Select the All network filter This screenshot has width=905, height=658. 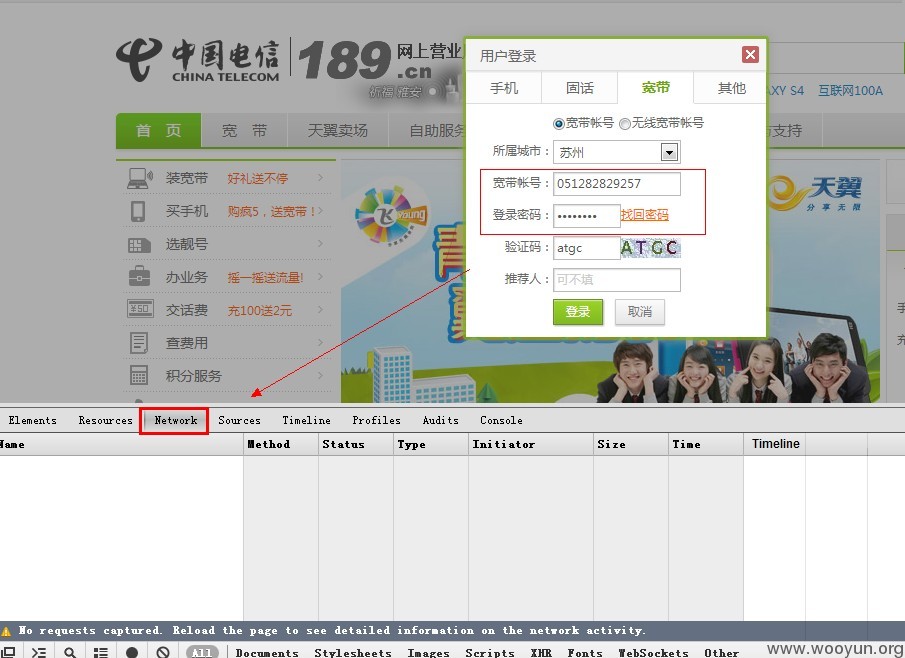pos(201,652)
